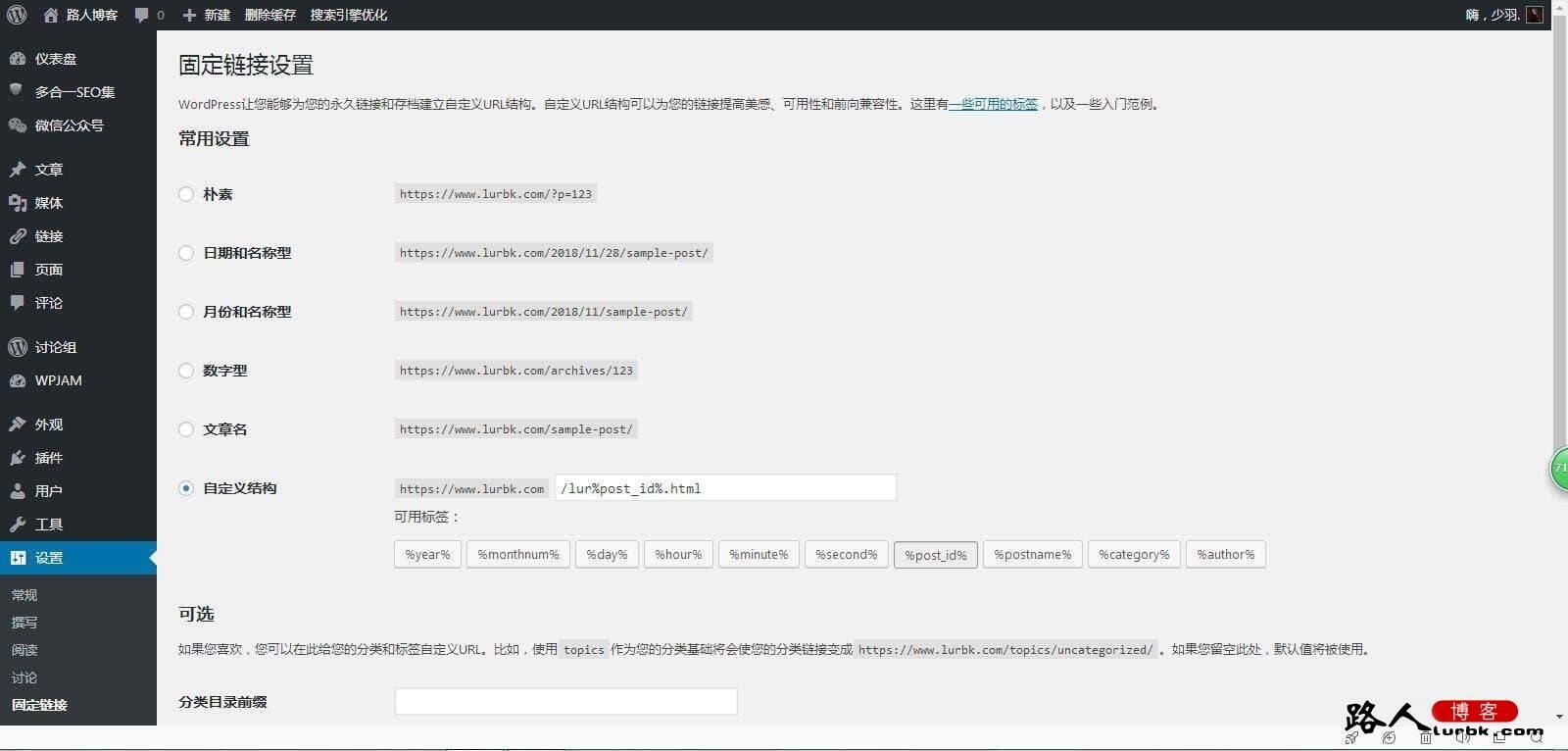Open the 常规 settings submenu
This screenshot has height=751, width=1568.
pos(24,595)
